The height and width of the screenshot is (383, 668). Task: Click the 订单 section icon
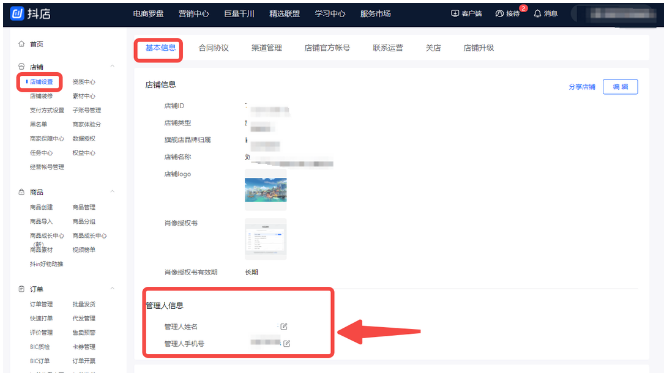coord(21,289)
